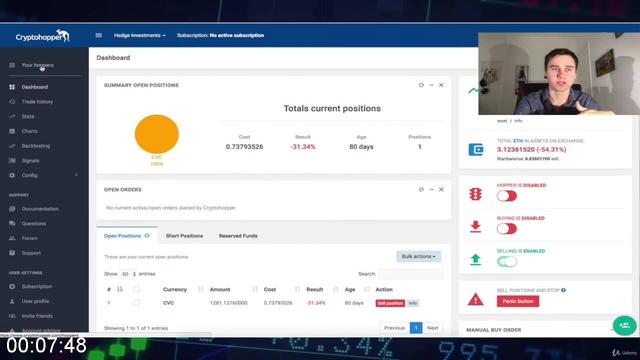Viewport: 640px width, 360px height.
Task: Click the Config gear icon
Action: pos(12,175)
